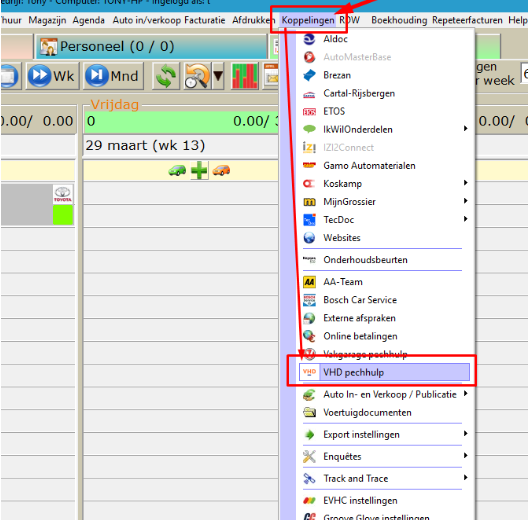Viewport: 529px width, 520px height.
Task: Click the Aldoc blue globe icon
Action: click(x=309, y=39)
